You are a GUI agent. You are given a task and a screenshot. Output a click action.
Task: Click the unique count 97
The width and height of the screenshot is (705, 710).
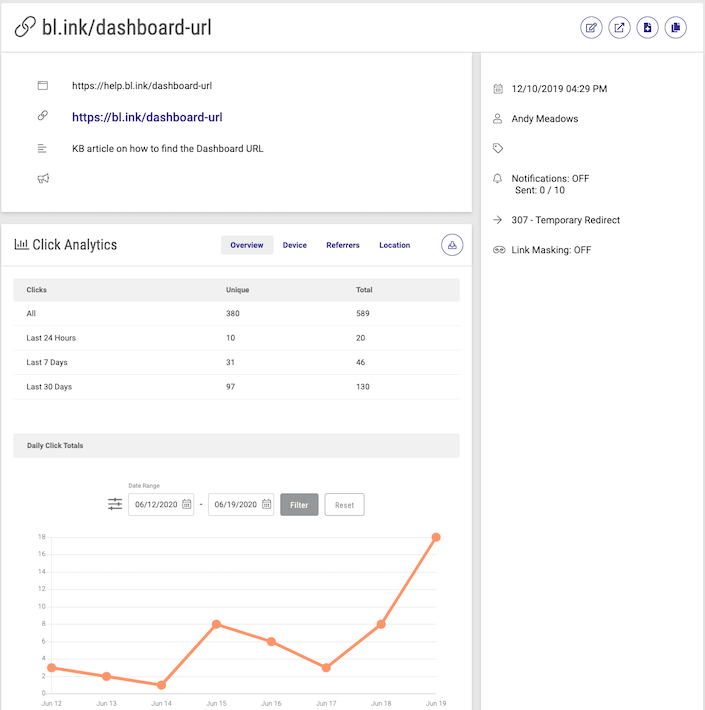230,387
